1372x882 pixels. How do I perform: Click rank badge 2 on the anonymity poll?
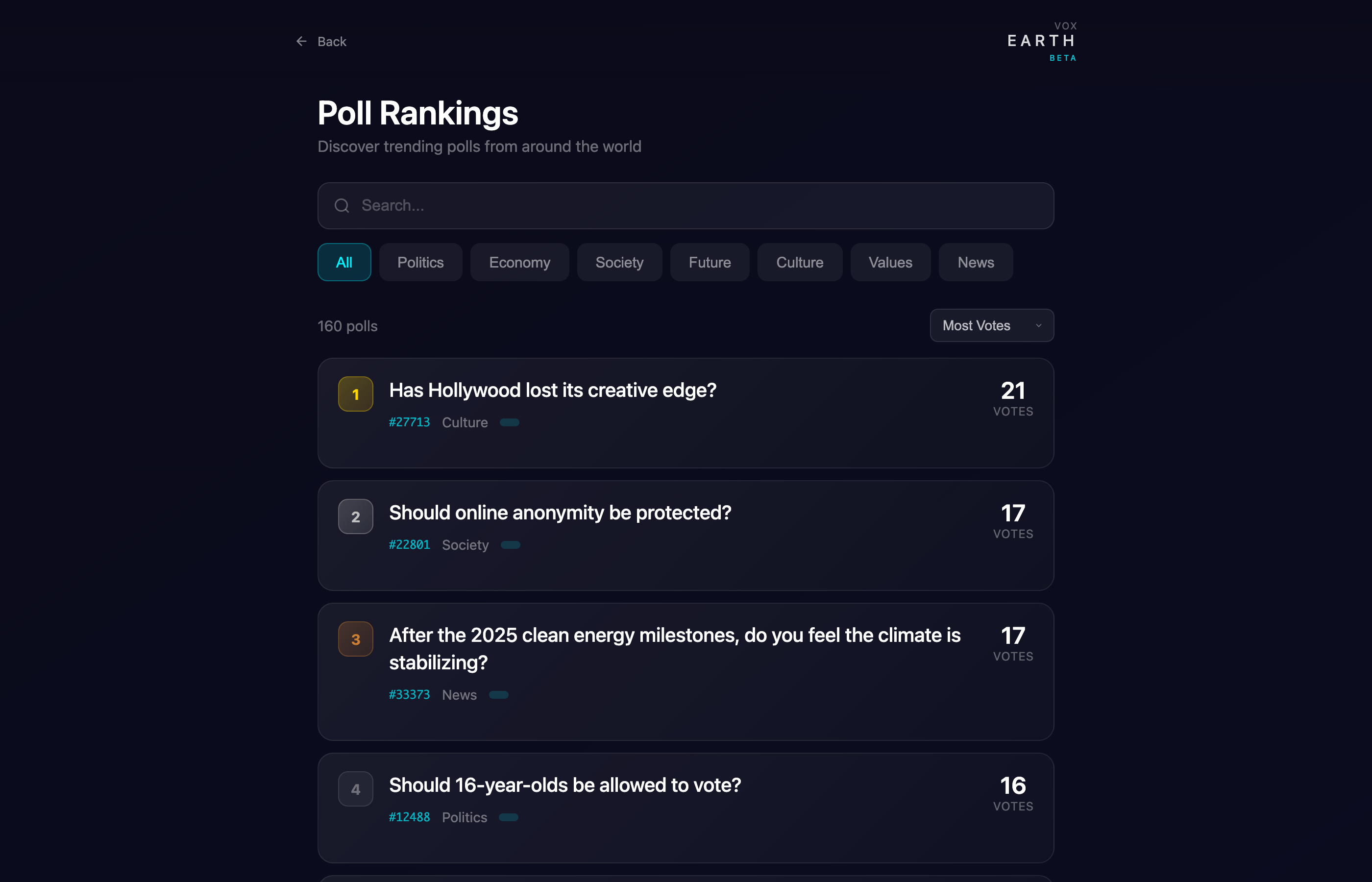click(x=355, y=516)
